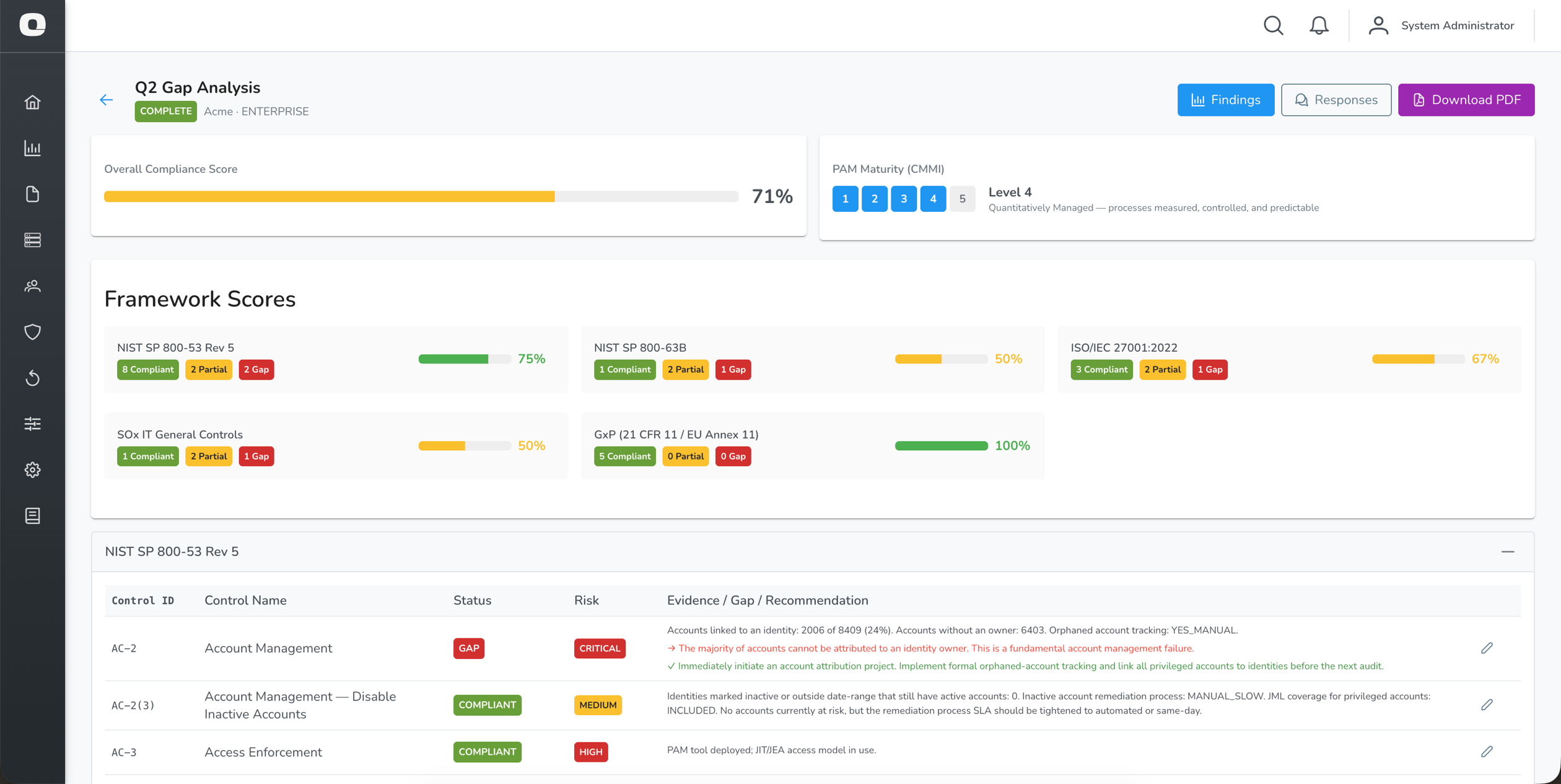Click the settings gear sidebar icon
Viewport: 1561px width, 784px height.
[x=32, y=470]
